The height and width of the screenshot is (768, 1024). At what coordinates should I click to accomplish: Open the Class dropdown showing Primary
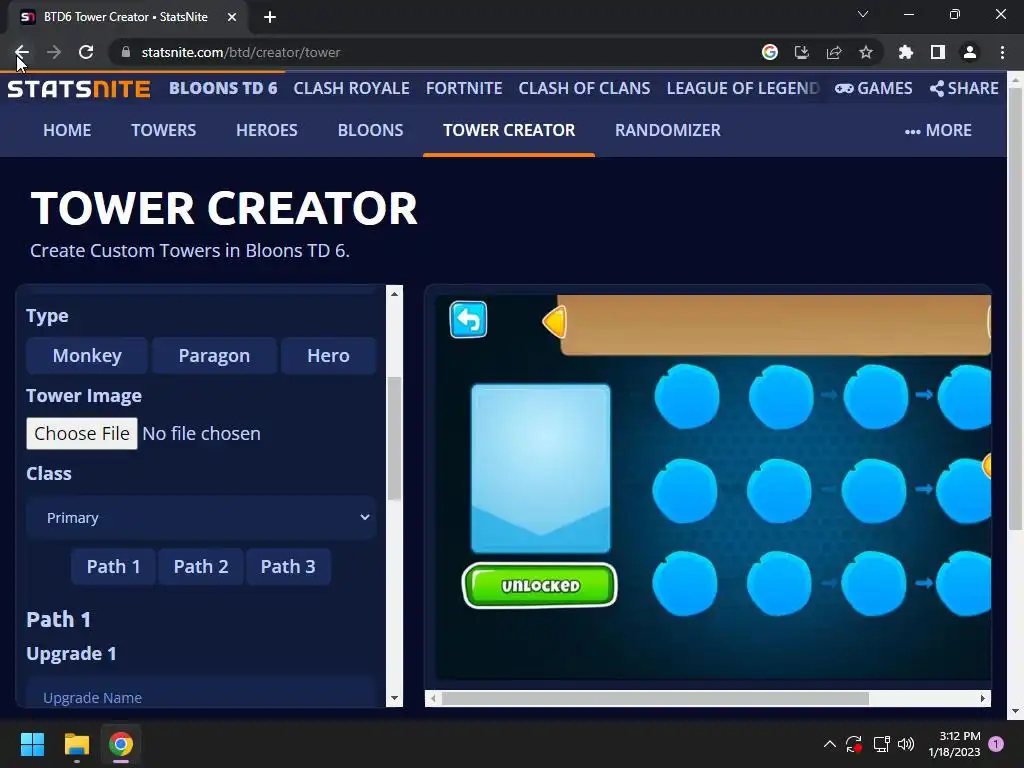201,517
